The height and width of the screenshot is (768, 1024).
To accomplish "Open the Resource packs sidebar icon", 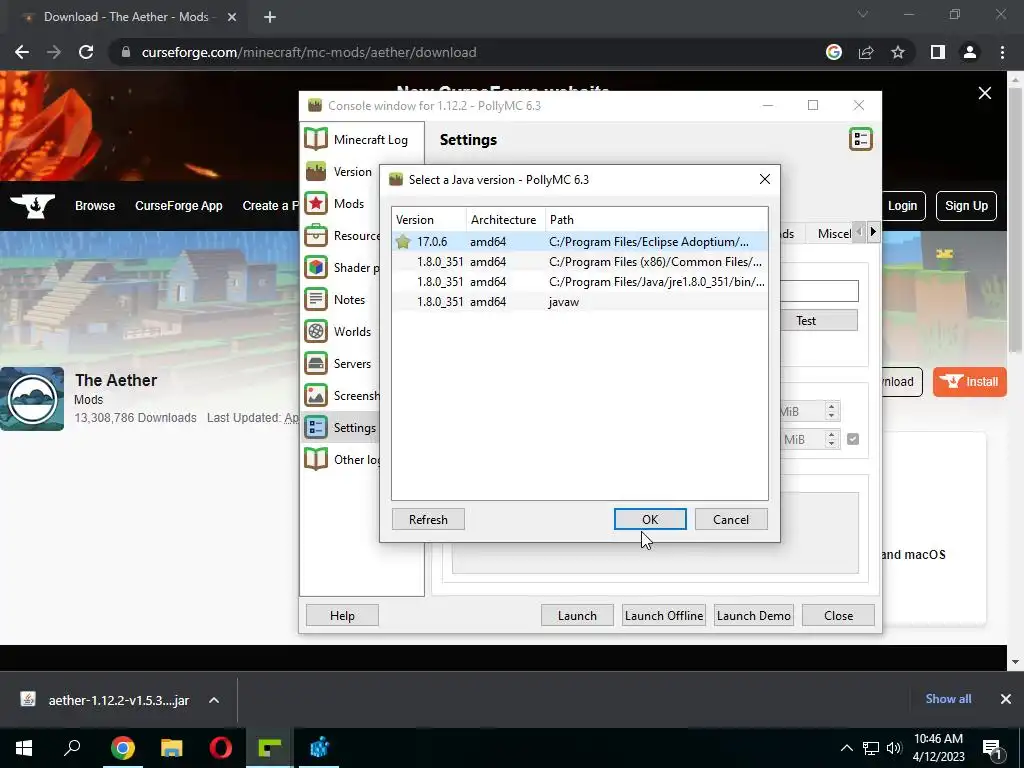I will pyautogui.click(x=316, y=235).
